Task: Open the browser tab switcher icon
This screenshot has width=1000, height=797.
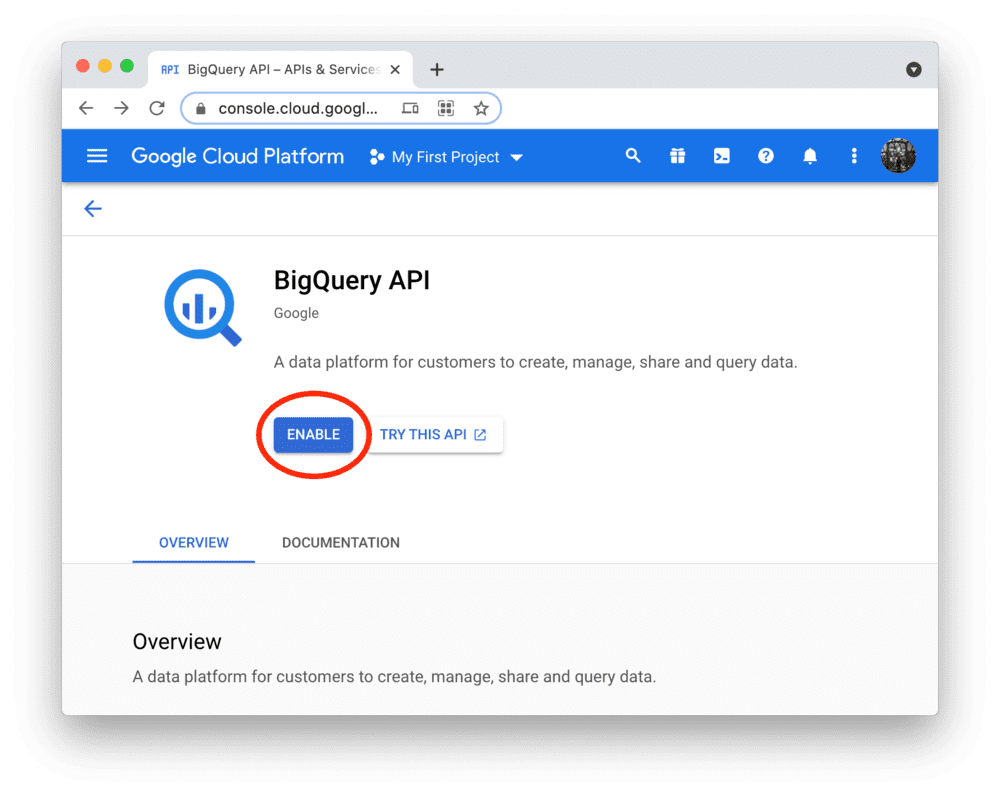Action: [x=410, y=108]
